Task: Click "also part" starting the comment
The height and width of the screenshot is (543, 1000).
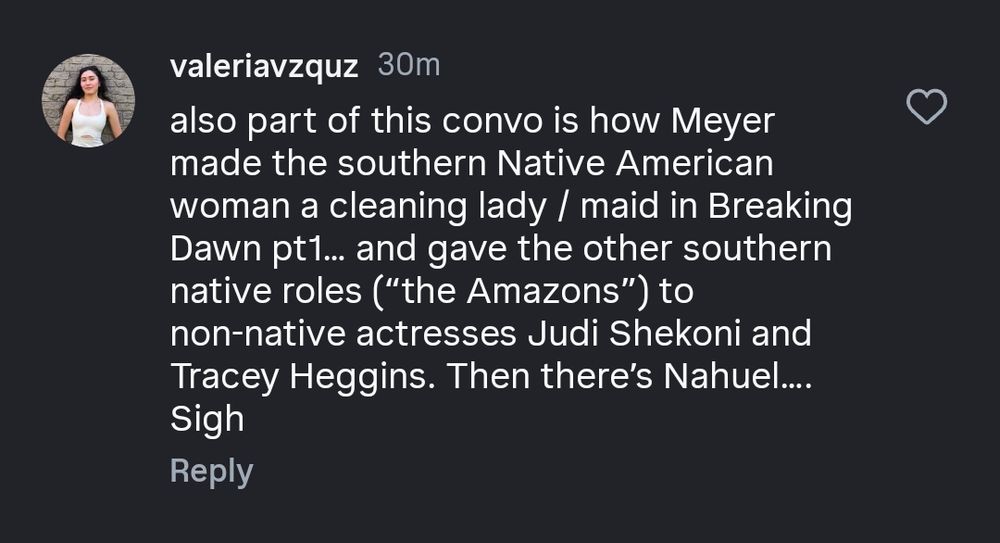Action: [x=249, y=123]
